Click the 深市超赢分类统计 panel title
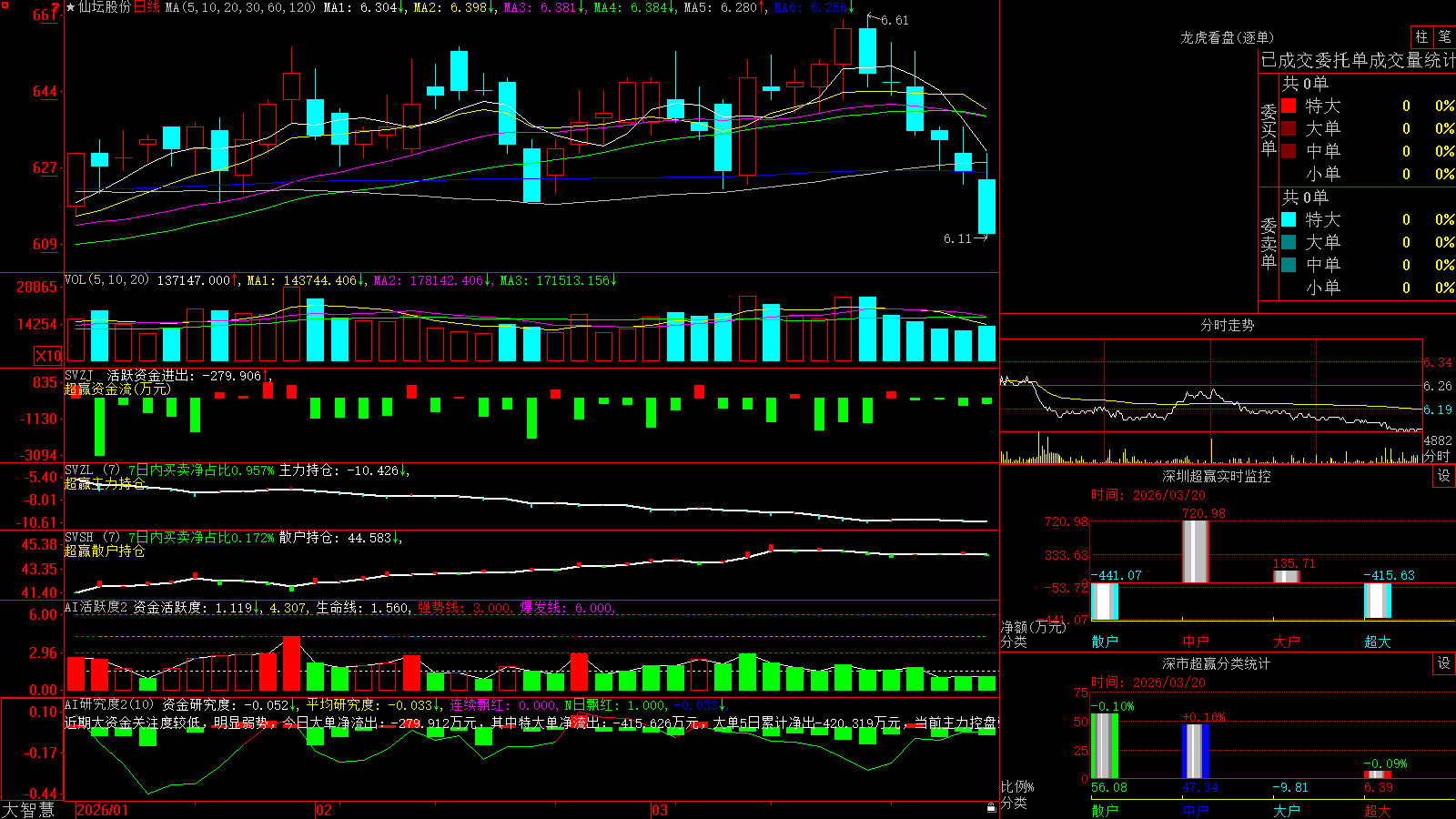The height and width of the screenshot is (819, 1456). 1216,663
